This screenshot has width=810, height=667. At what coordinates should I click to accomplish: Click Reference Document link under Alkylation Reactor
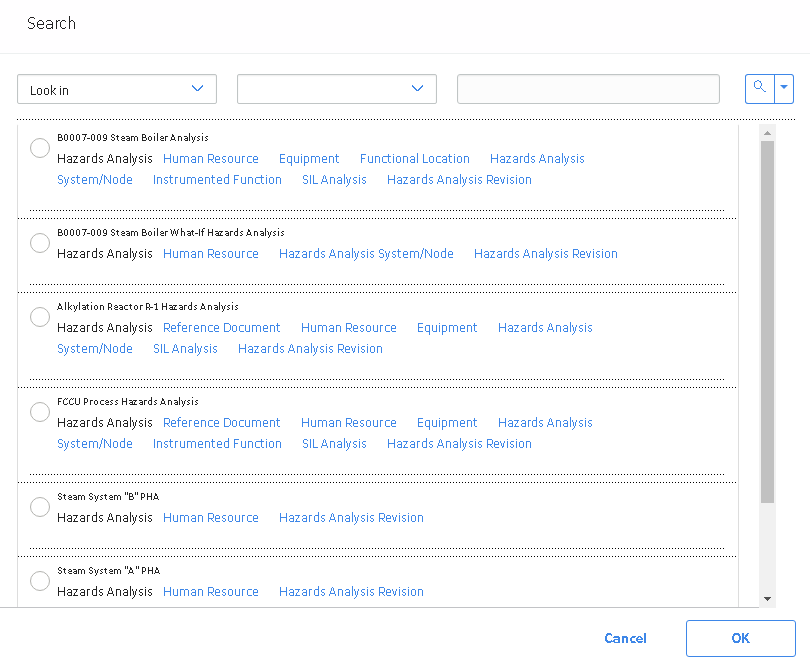pos(222,328)
